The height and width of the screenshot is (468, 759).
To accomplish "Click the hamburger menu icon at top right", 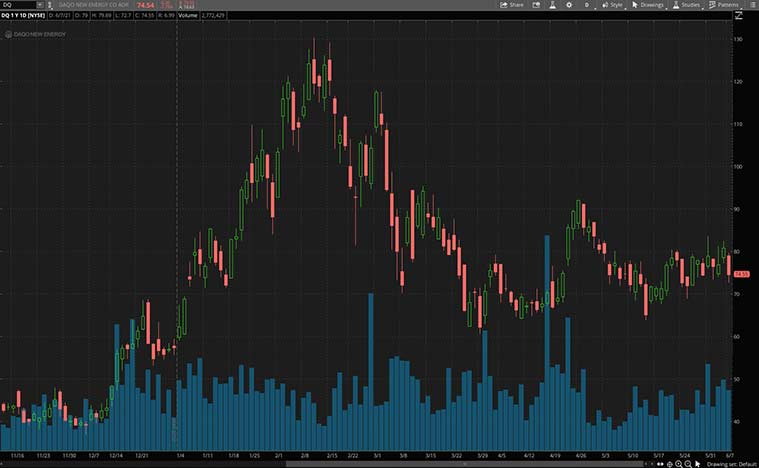I will [751, 5].
